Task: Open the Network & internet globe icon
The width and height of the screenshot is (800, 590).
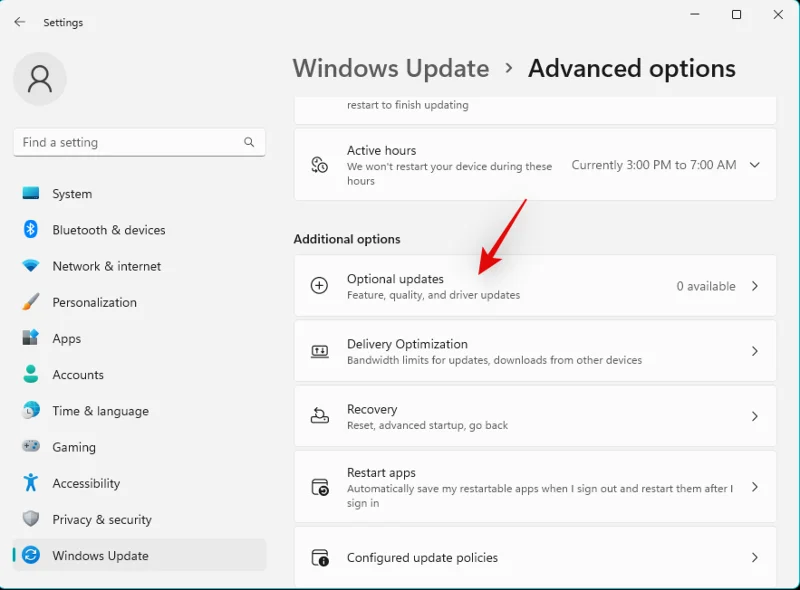Action: [x=32, y=266]
